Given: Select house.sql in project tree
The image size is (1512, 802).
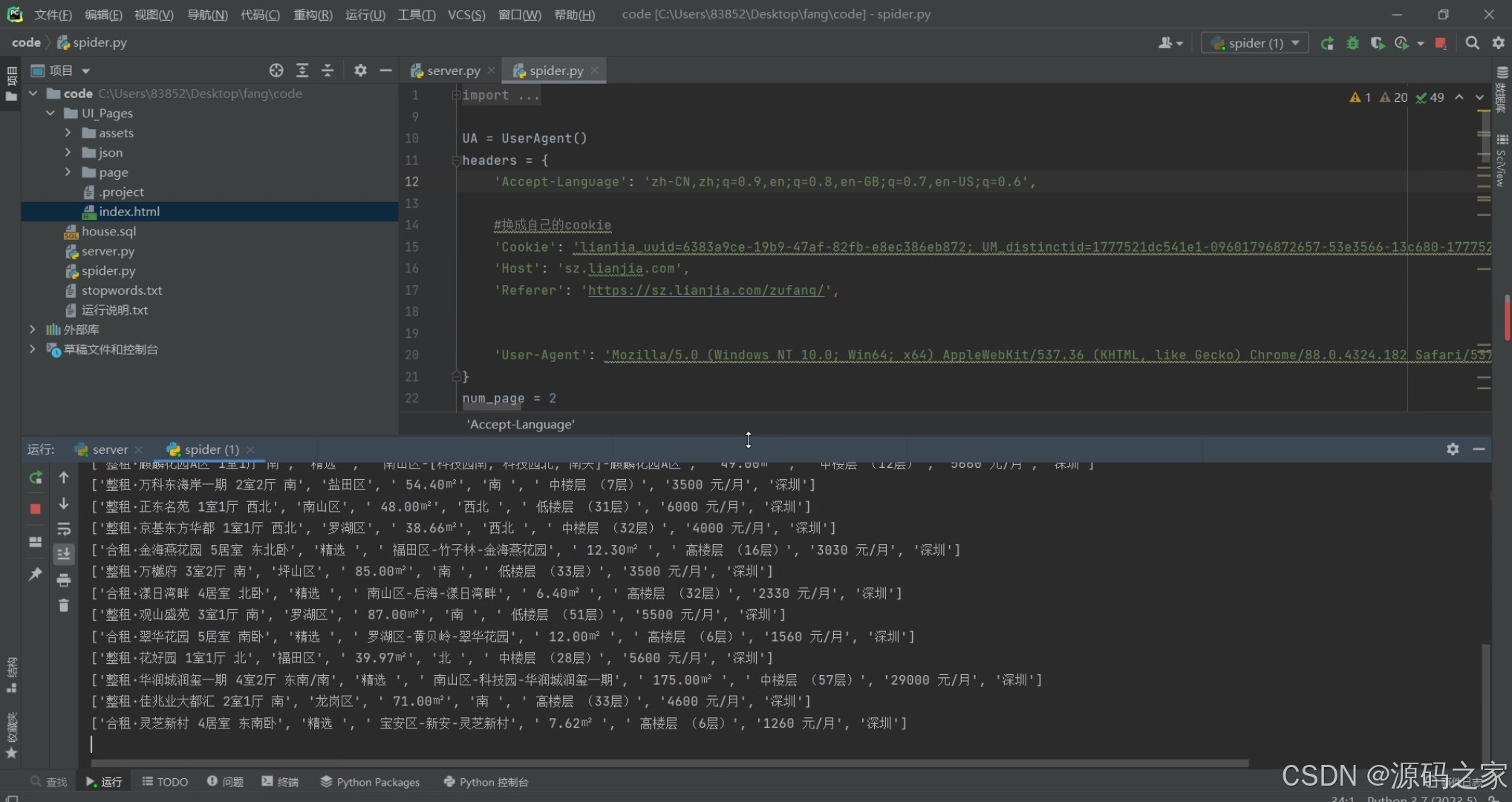Looking at the screenshot, I should [108, 231].
